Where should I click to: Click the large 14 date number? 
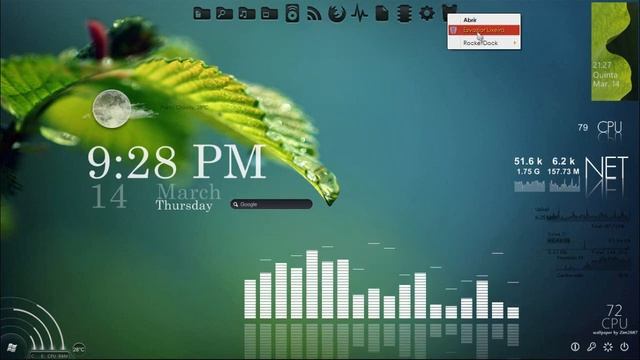109,196
